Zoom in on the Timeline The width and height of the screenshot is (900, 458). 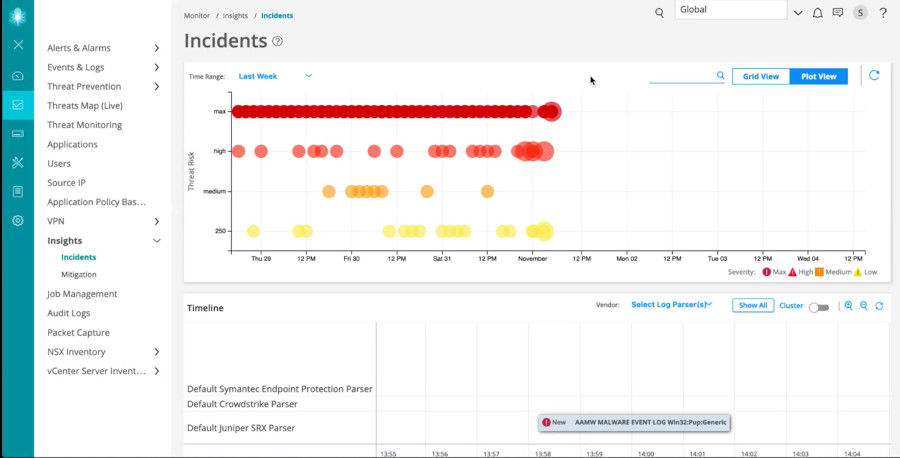tap(848, 306)
